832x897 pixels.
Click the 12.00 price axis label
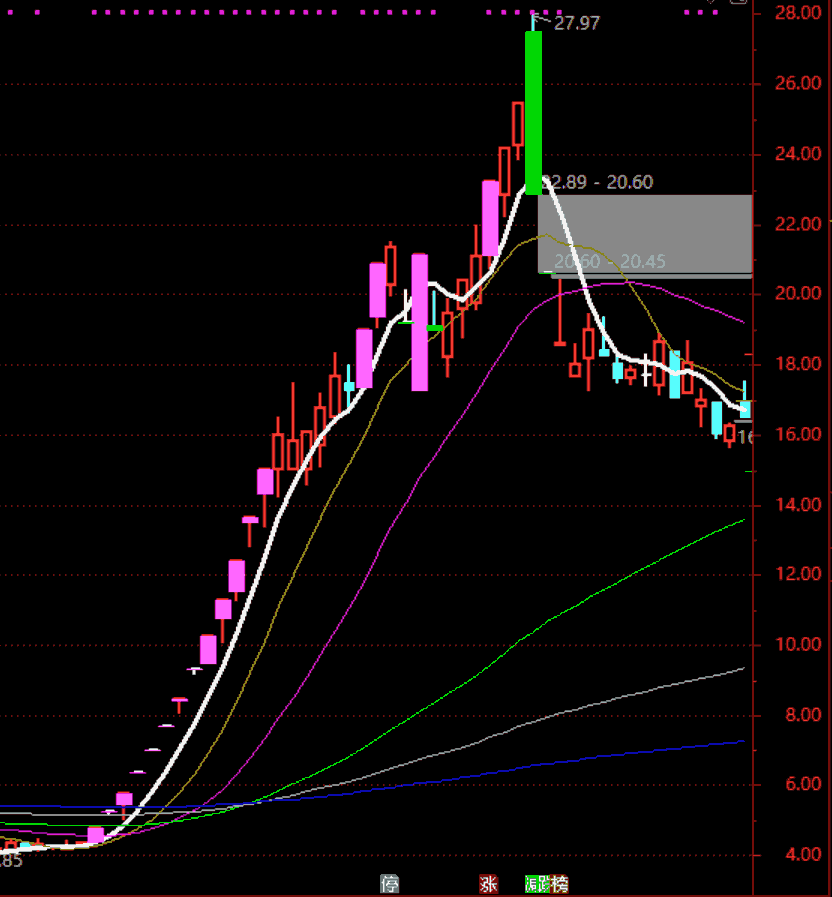coord(798,574)
